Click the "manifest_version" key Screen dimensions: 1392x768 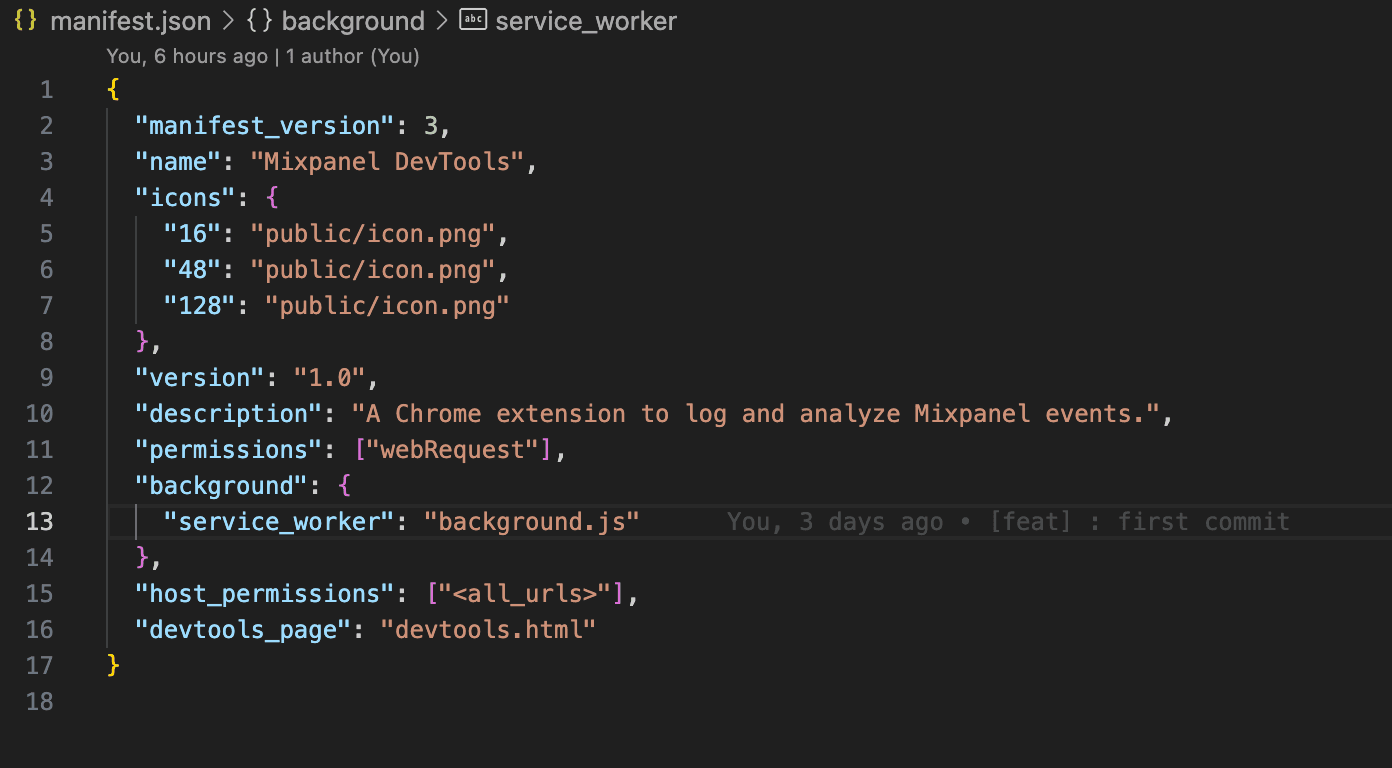tap(265, 126)
